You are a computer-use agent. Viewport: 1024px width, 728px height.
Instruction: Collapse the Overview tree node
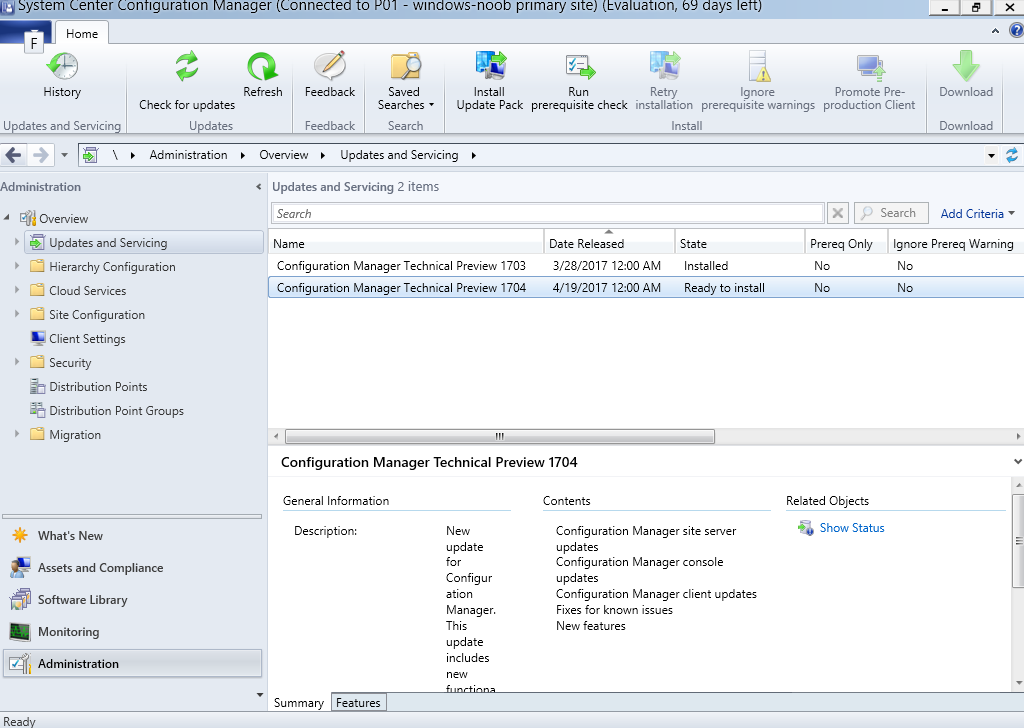(x=7, y=217)
